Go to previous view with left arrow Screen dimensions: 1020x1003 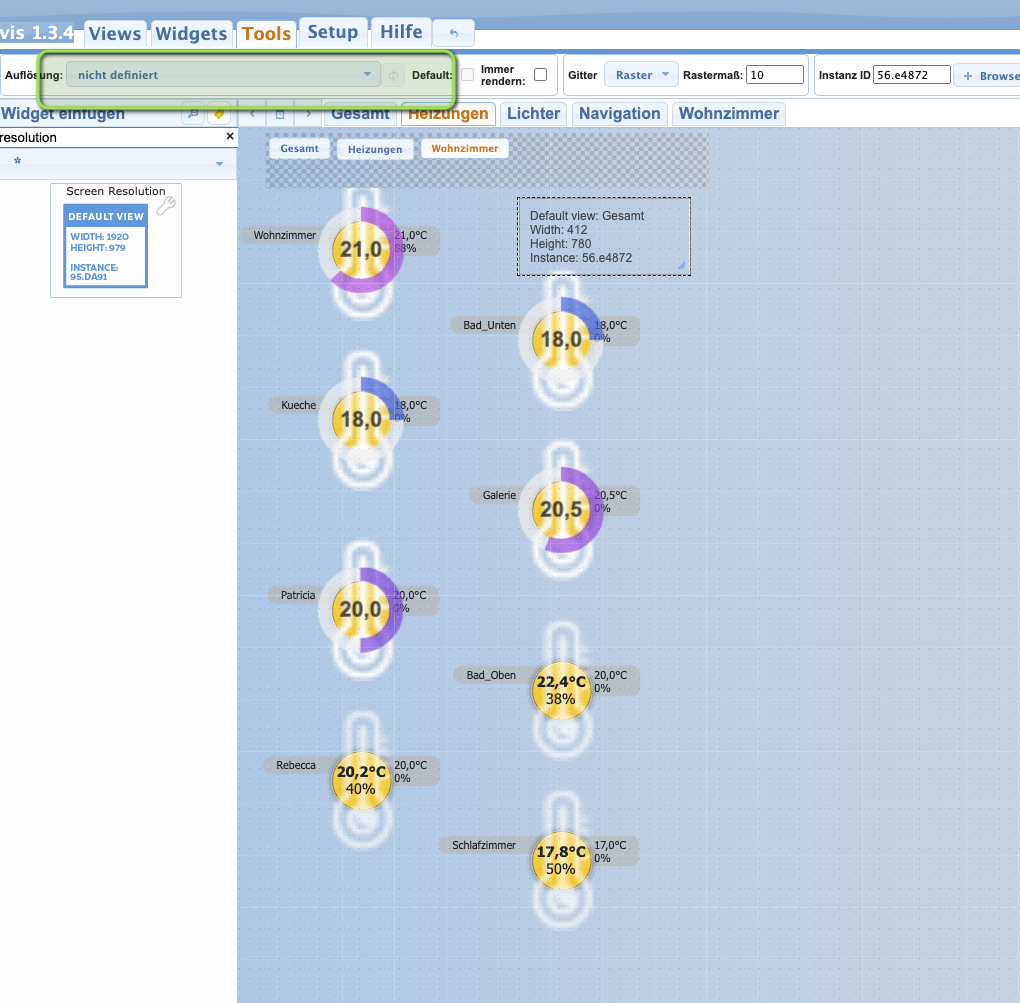[252, 114]
